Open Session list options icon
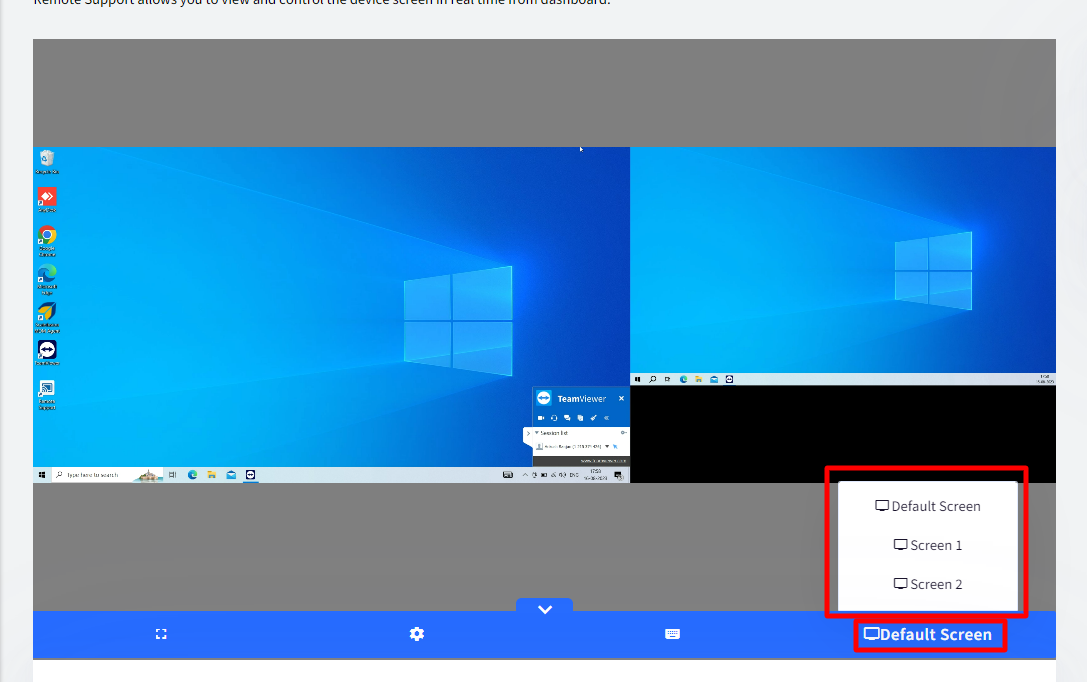The width and height of the screenshot is (1087, 682). pyautogui.click(x=623, y=432)
